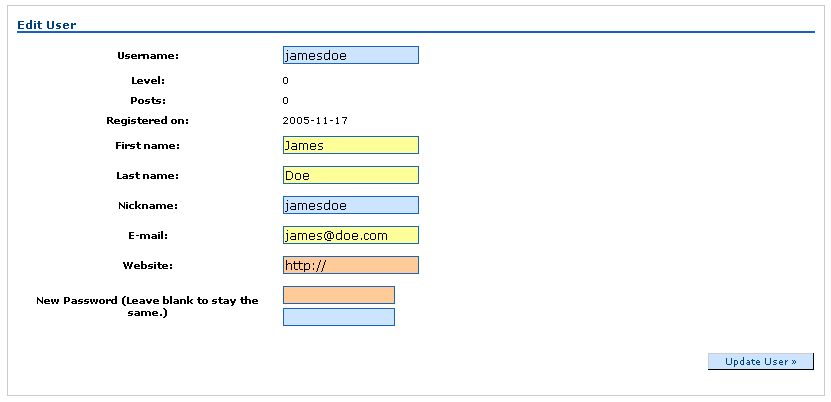
Task: Focus the E-mail field with james@doe.com
Action: tap(351, 235)
